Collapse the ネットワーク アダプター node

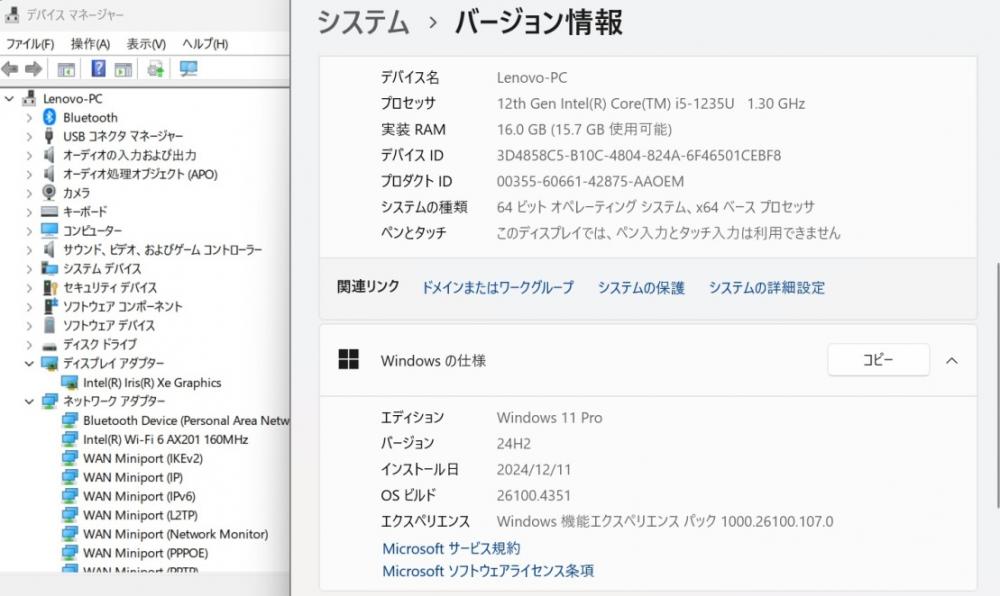pyautogui.click(x=29, y=402)
